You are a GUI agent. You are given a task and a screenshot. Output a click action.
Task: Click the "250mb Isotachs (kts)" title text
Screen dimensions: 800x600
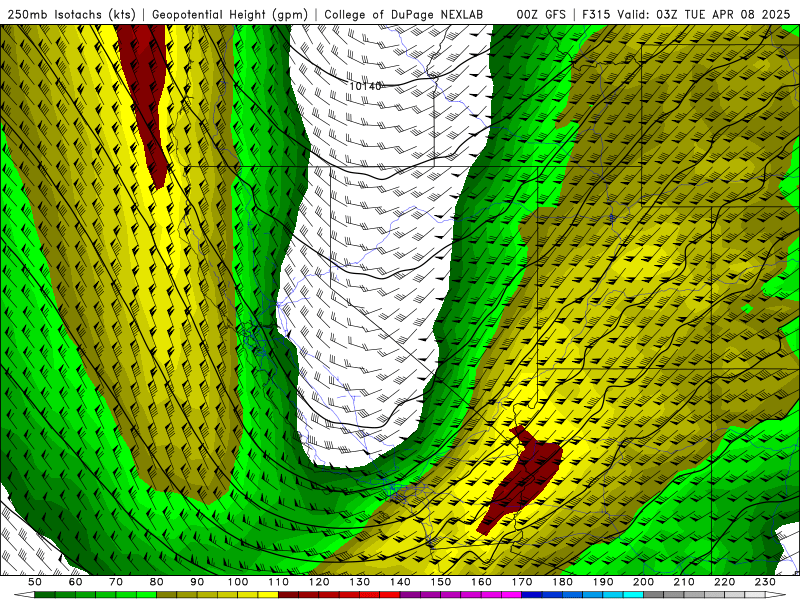71,15
